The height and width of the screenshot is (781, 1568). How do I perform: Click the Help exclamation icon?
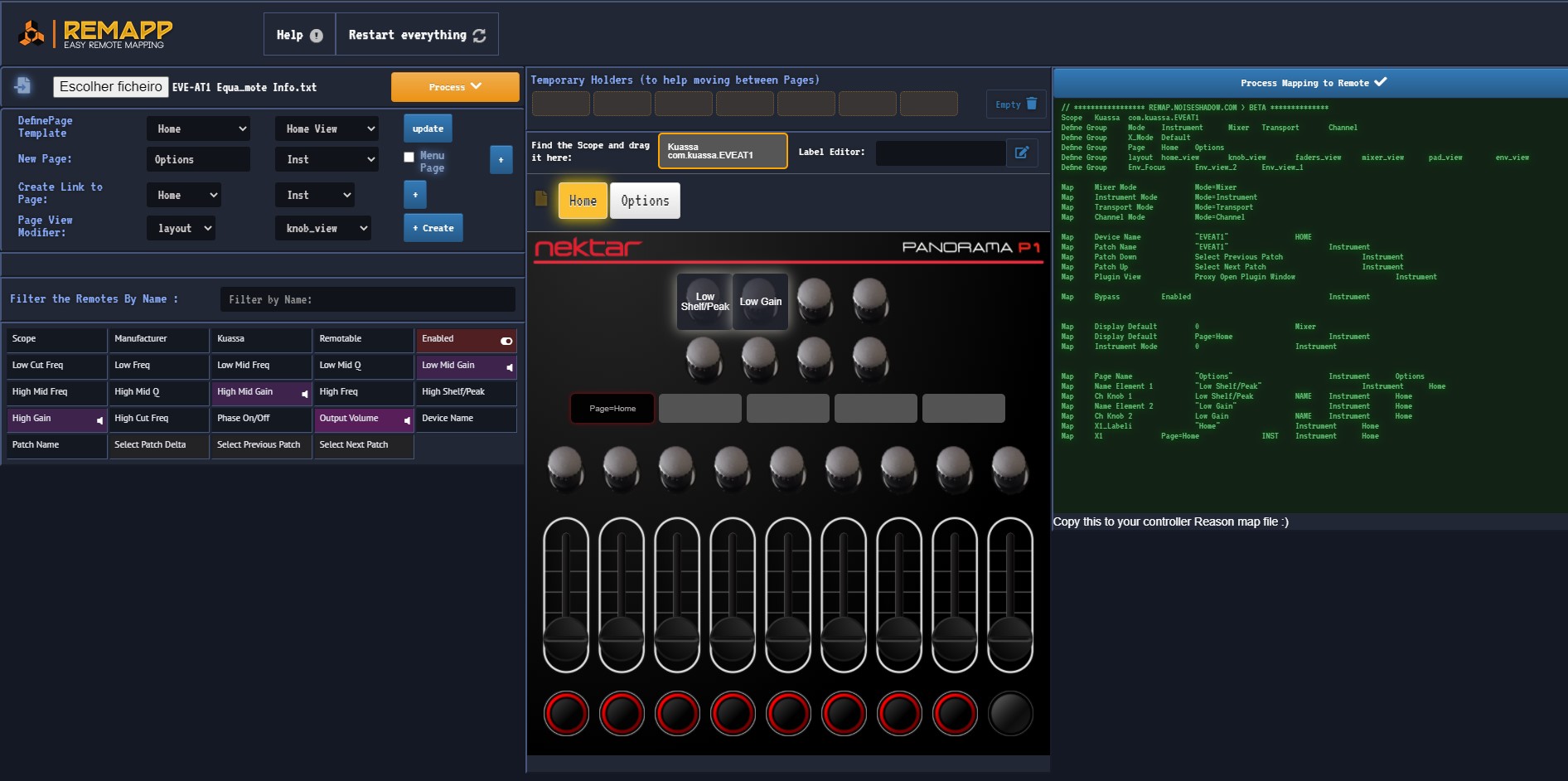point(316,36)
